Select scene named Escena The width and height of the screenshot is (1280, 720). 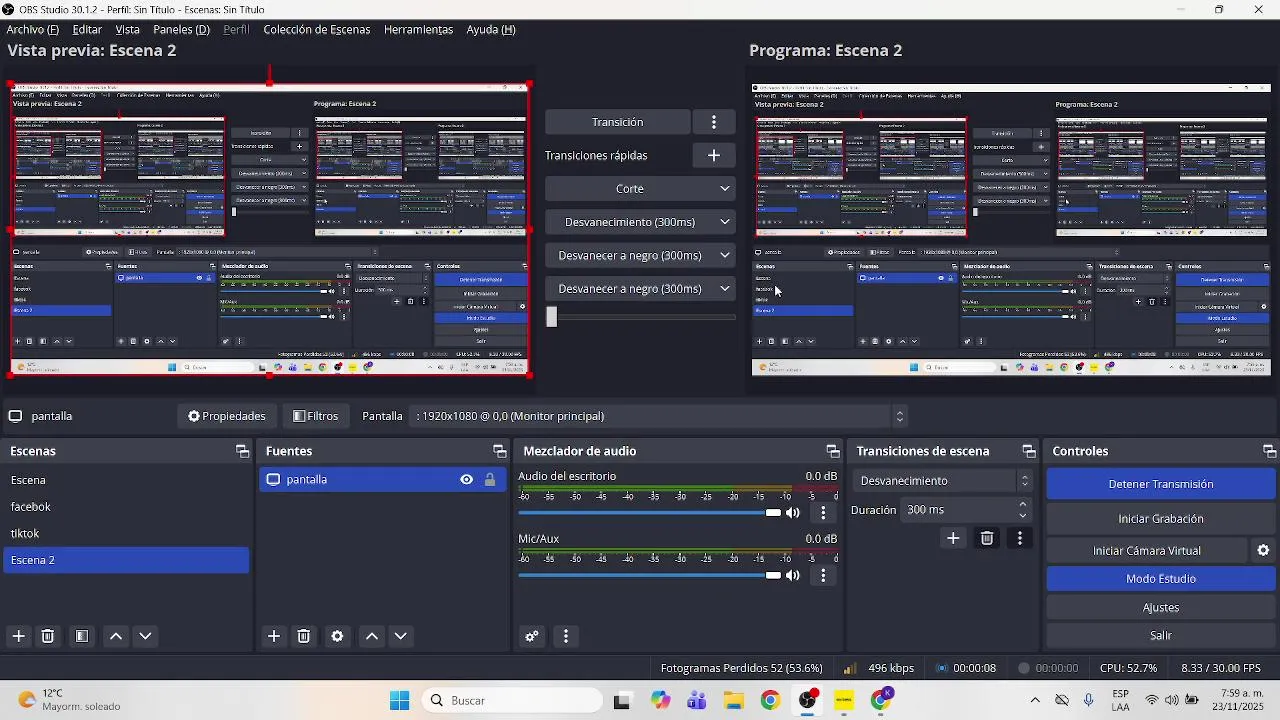tap(125, 481)
